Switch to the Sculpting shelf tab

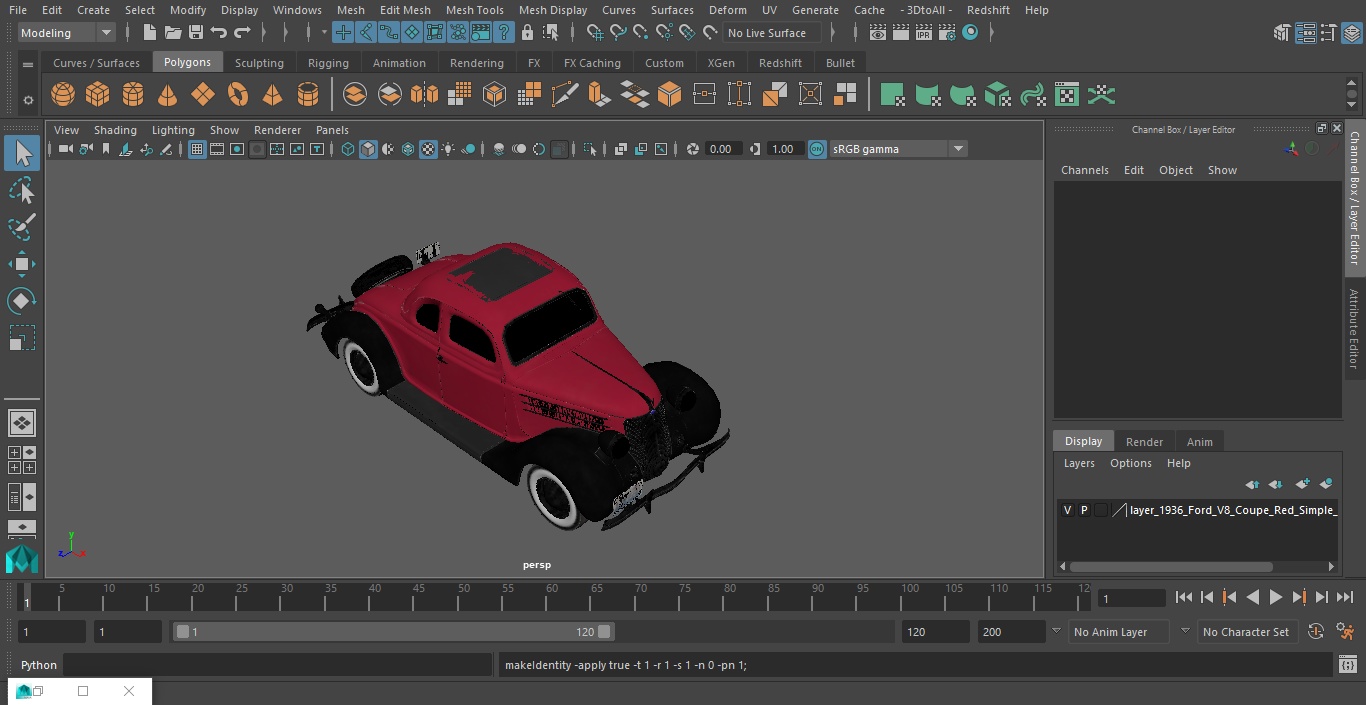click(259, 63)
